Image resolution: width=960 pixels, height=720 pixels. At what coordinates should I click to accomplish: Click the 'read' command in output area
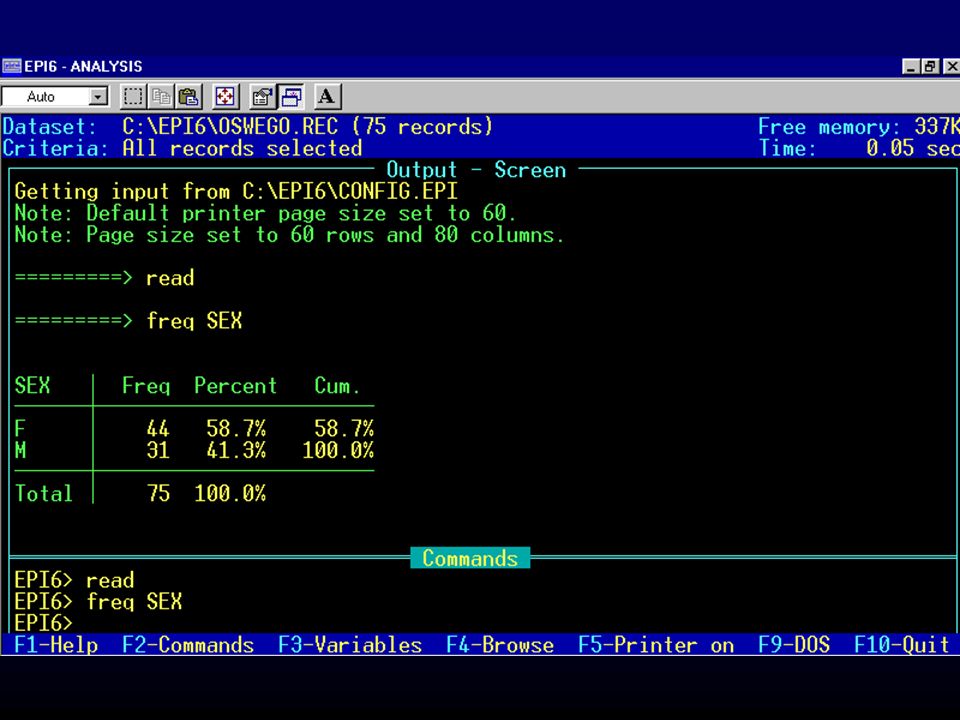click(x=170, y=278)
